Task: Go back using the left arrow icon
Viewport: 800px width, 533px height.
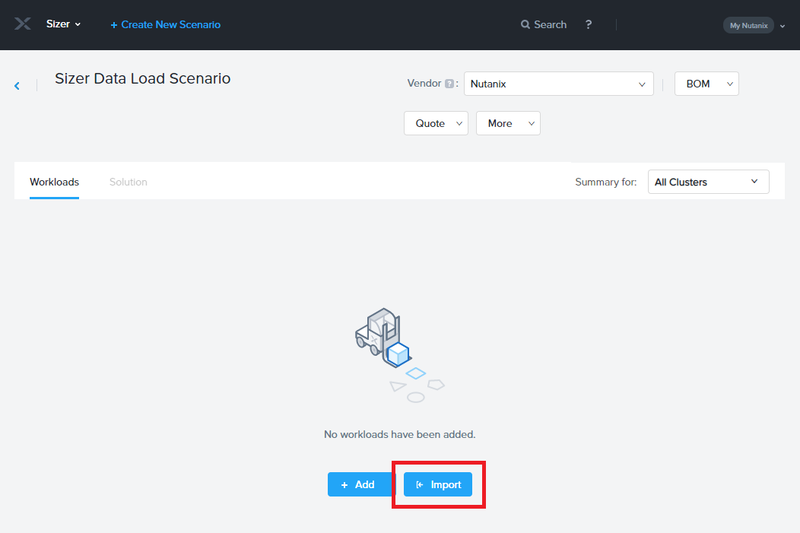Action: click(x=17, y=86)
